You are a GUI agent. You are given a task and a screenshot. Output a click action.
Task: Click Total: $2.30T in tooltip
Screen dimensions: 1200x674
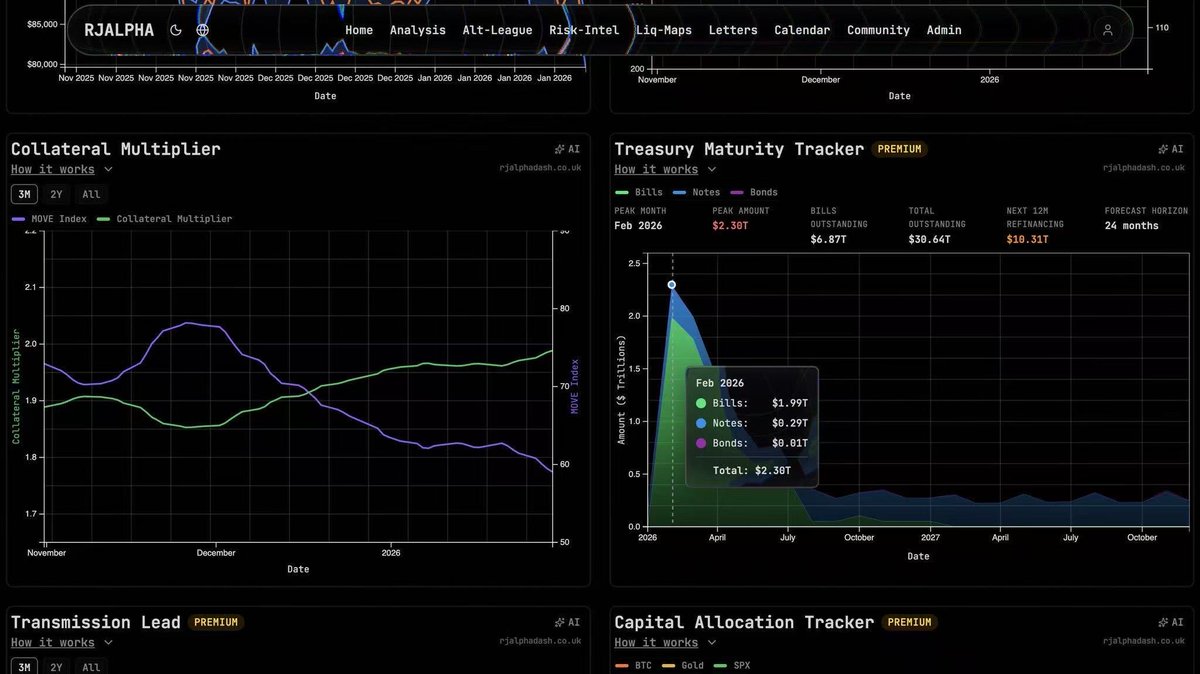752,470
